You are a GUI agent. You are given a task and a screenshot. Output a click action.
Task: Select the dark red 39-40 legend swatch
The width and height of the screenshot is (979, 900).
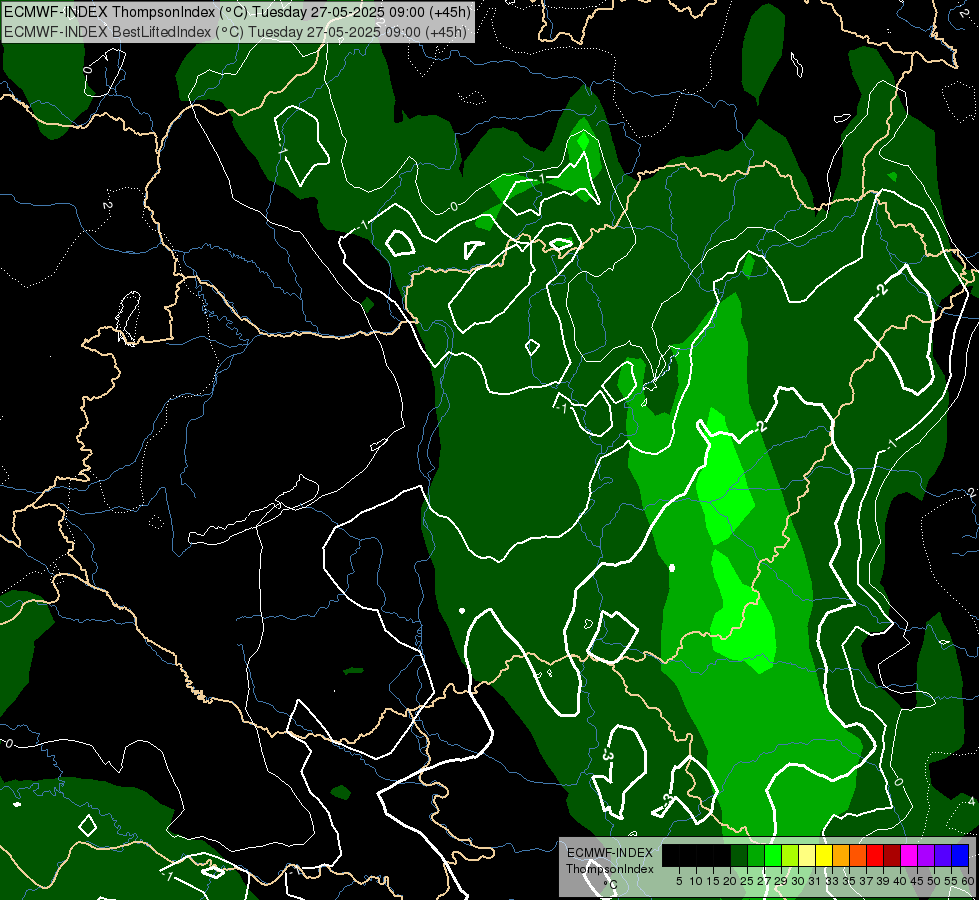pyautogui.click(x=892, y=856)
